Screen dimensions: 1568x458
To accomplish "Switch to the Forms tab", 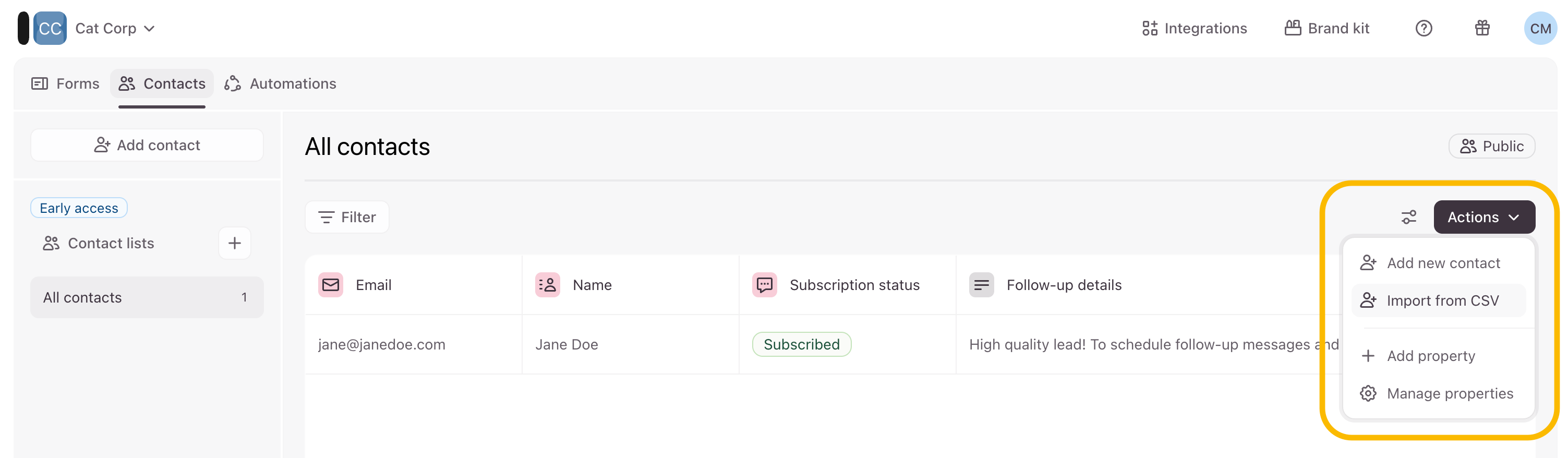I will click(x=66, y=84).
